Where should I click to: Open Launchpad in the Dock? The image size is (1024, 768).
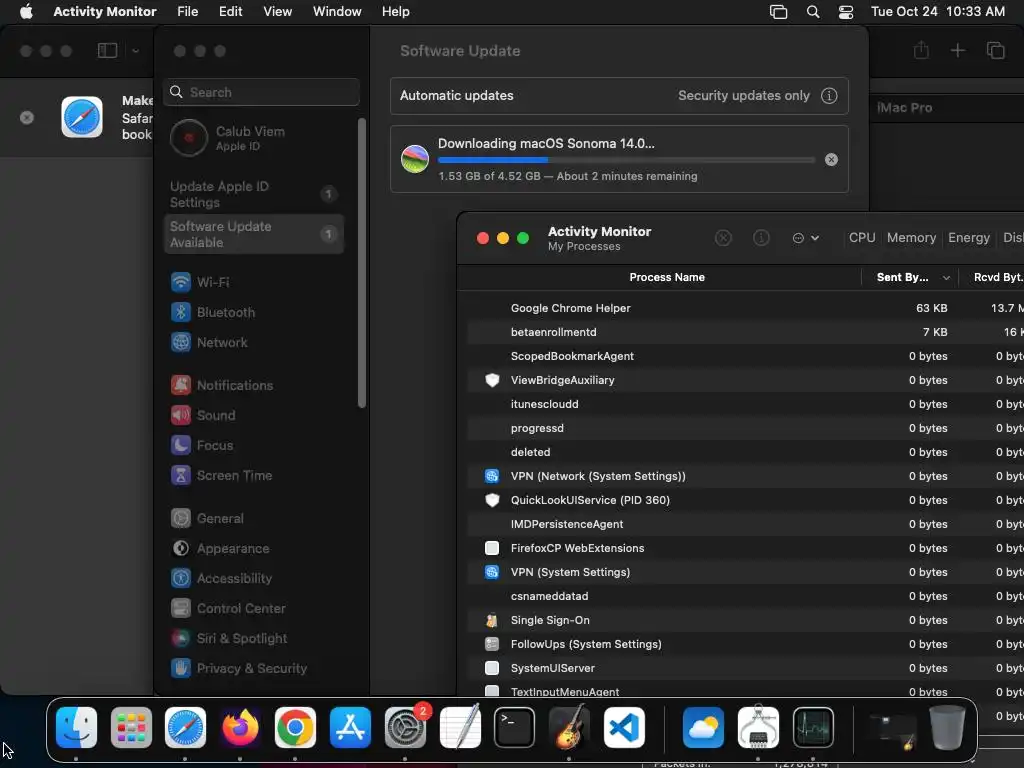click(131, 727)
